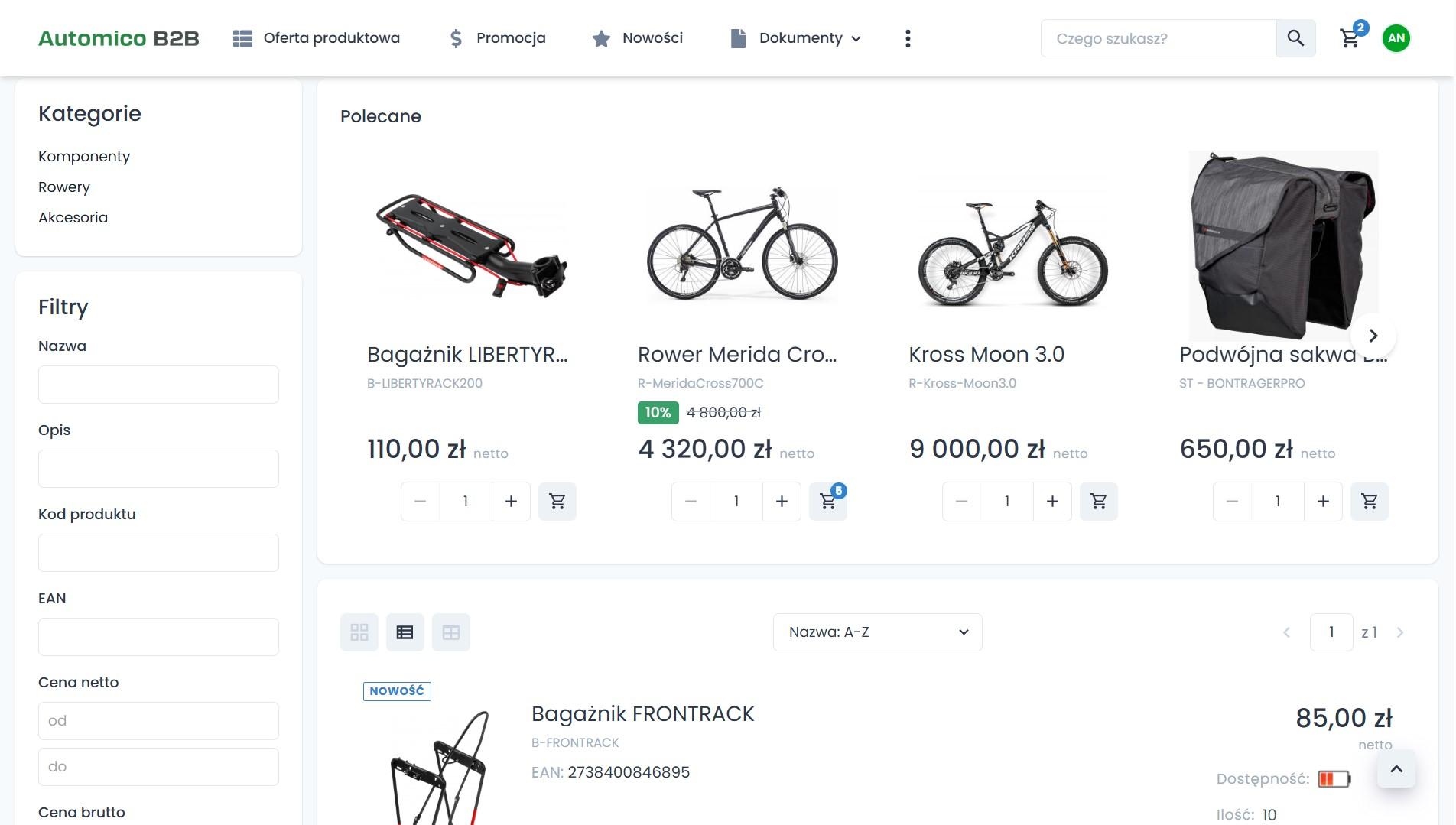Open Bagażnik FRONTRACK product link
The height and width of the screenshot is (825, 1456).
point(642,714)
